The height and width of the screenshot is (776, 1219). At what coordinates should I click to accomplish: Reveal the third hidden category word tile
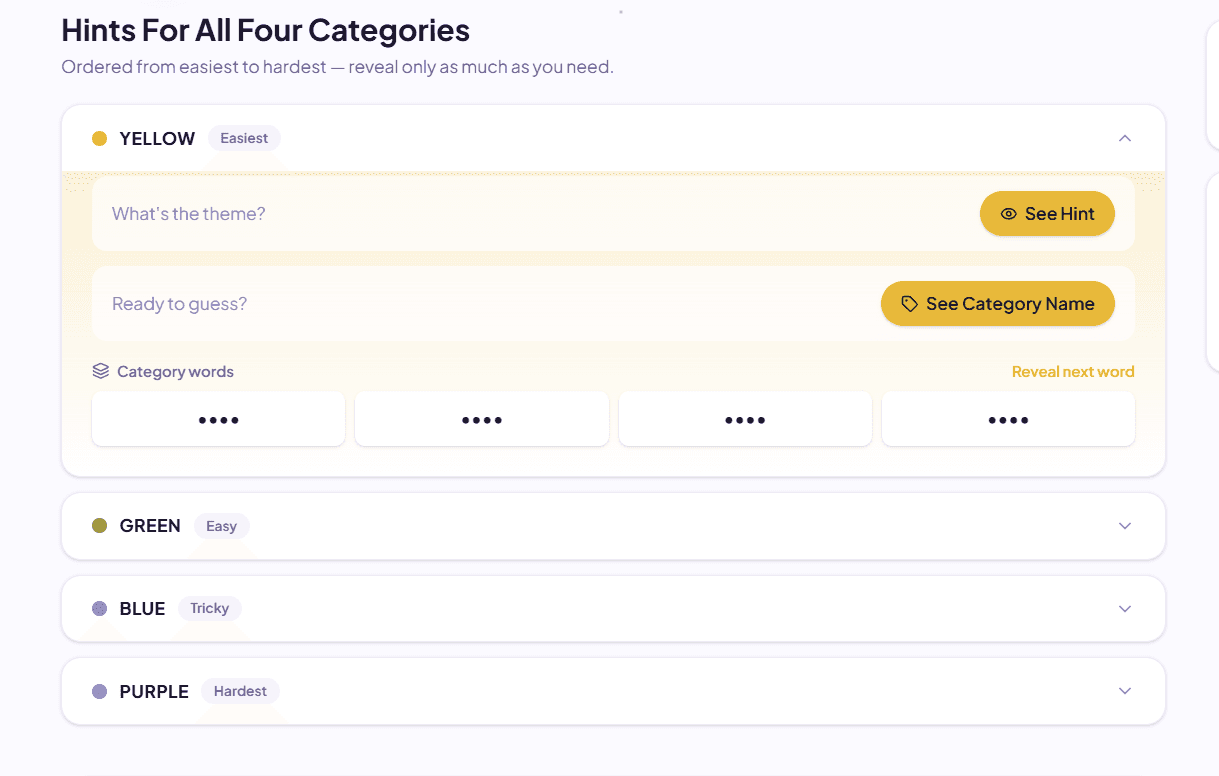pos(745,419)
